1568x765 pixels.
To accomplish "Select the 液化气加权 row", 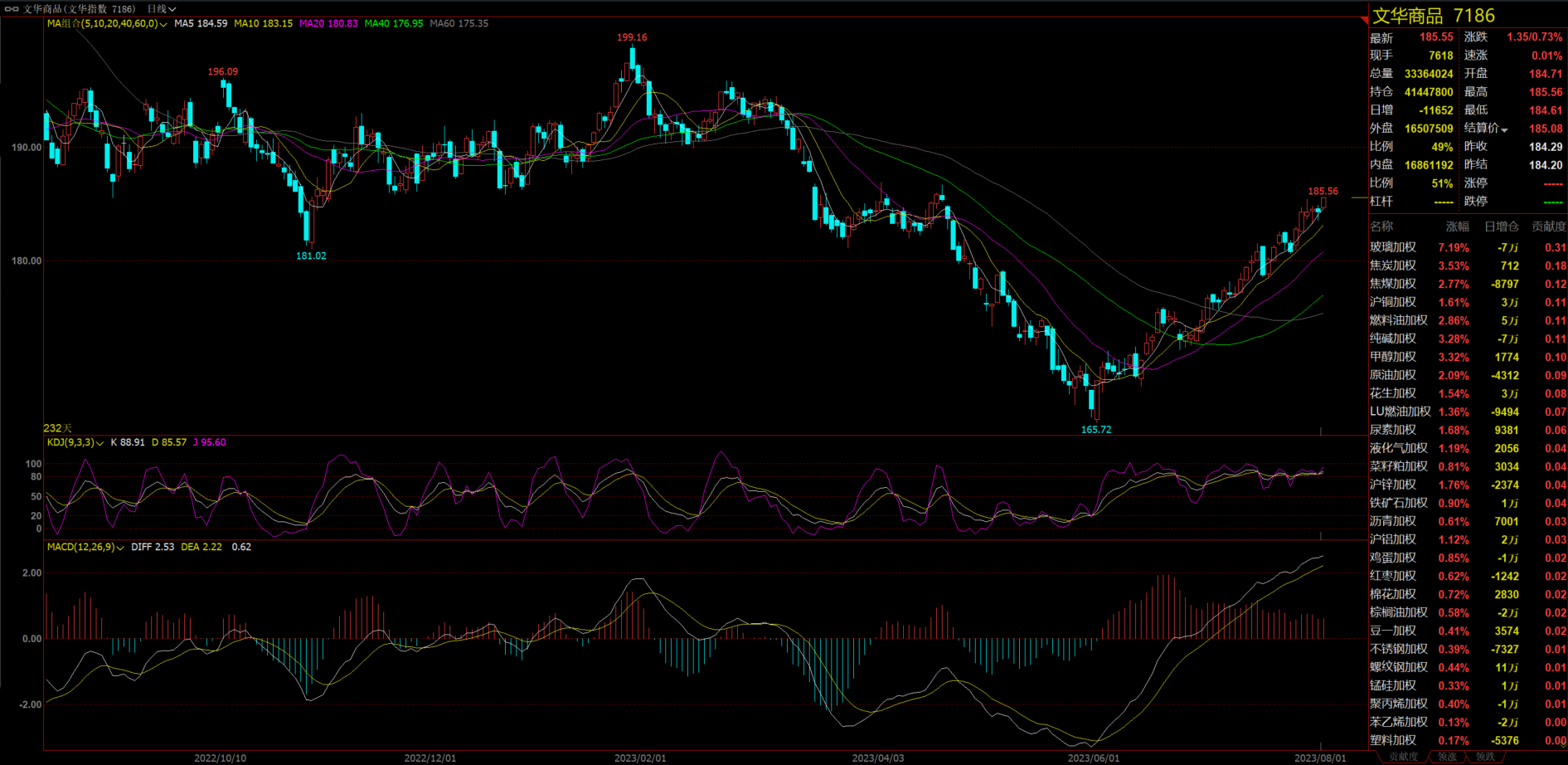I will [x=1468, y=449].
